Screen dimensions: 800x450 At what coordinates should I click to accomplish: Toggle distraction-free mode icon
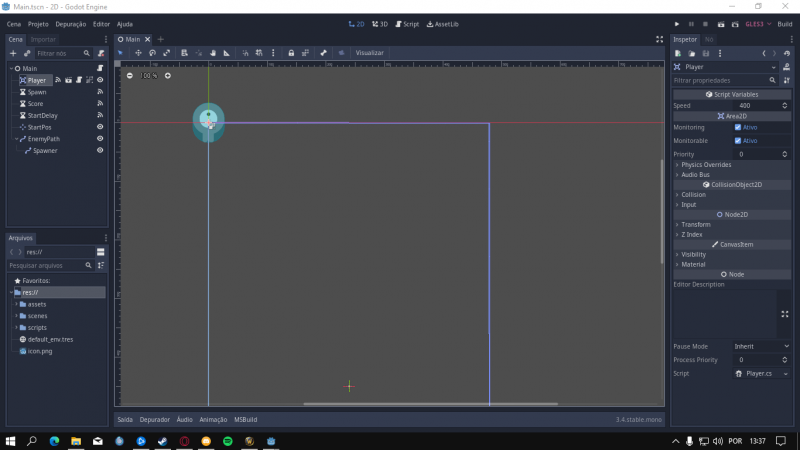coord(658,39)
